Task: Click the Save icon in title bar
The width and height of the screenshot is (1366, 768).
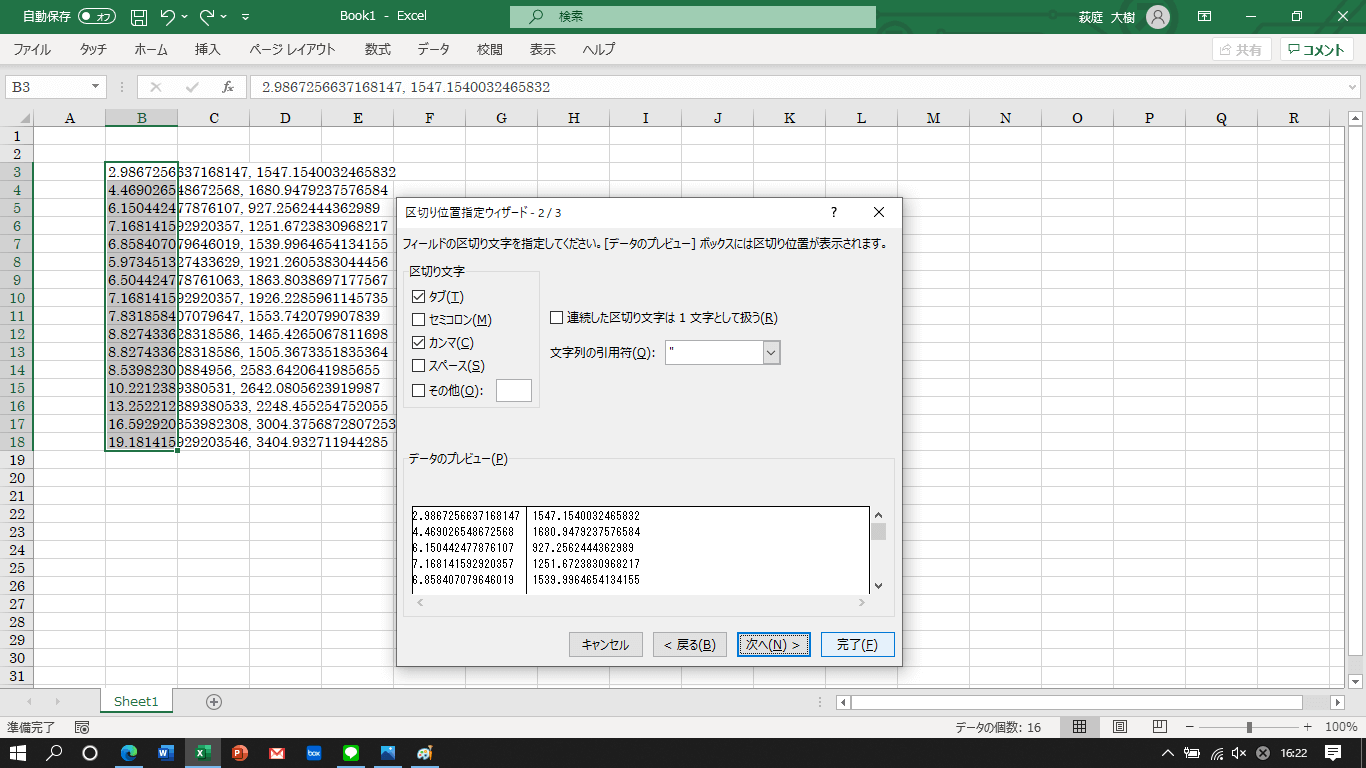Action: click(139, 17)
